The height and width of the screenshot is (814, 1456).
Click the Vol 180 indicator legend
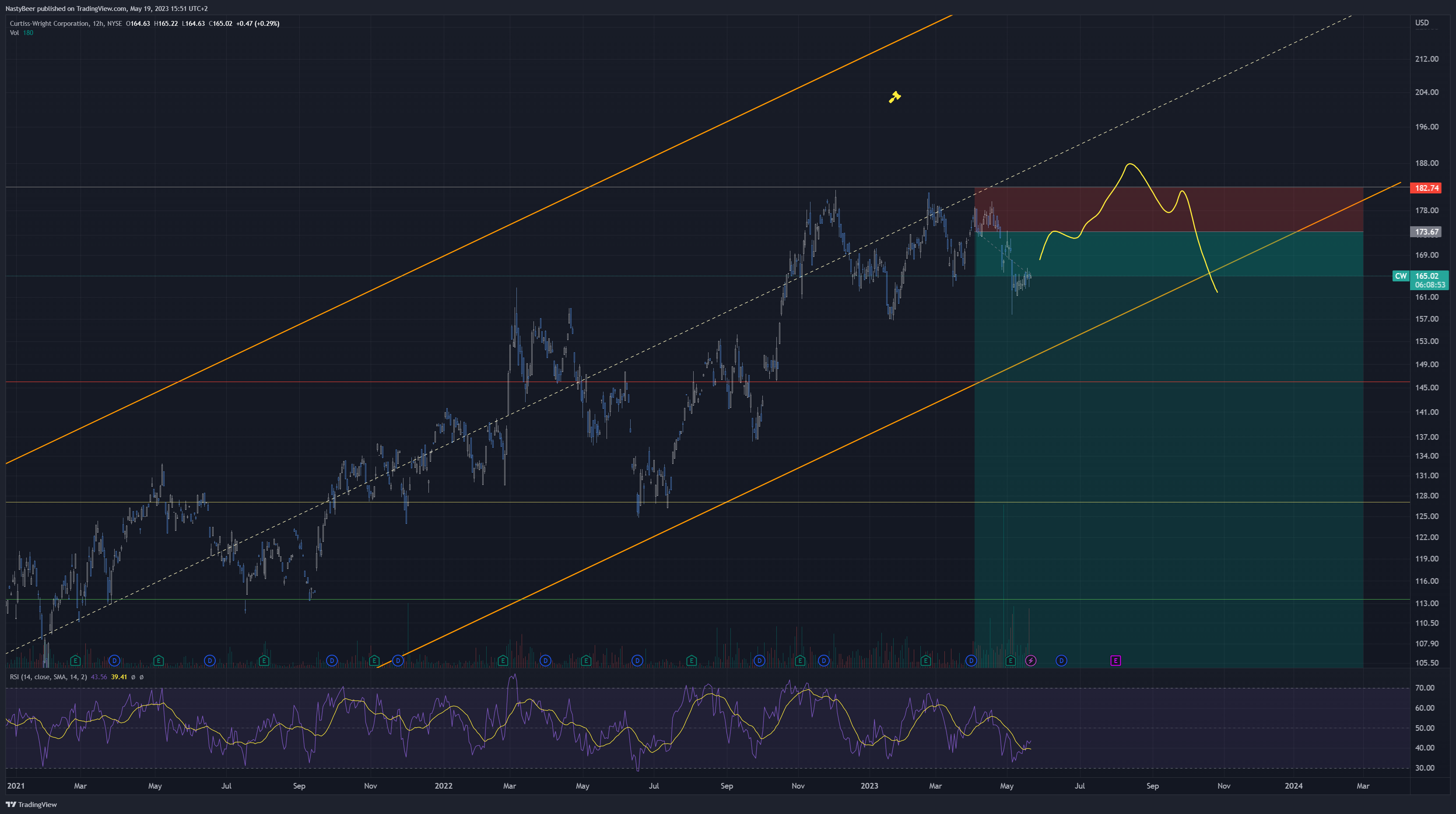[x=21, y=33]
